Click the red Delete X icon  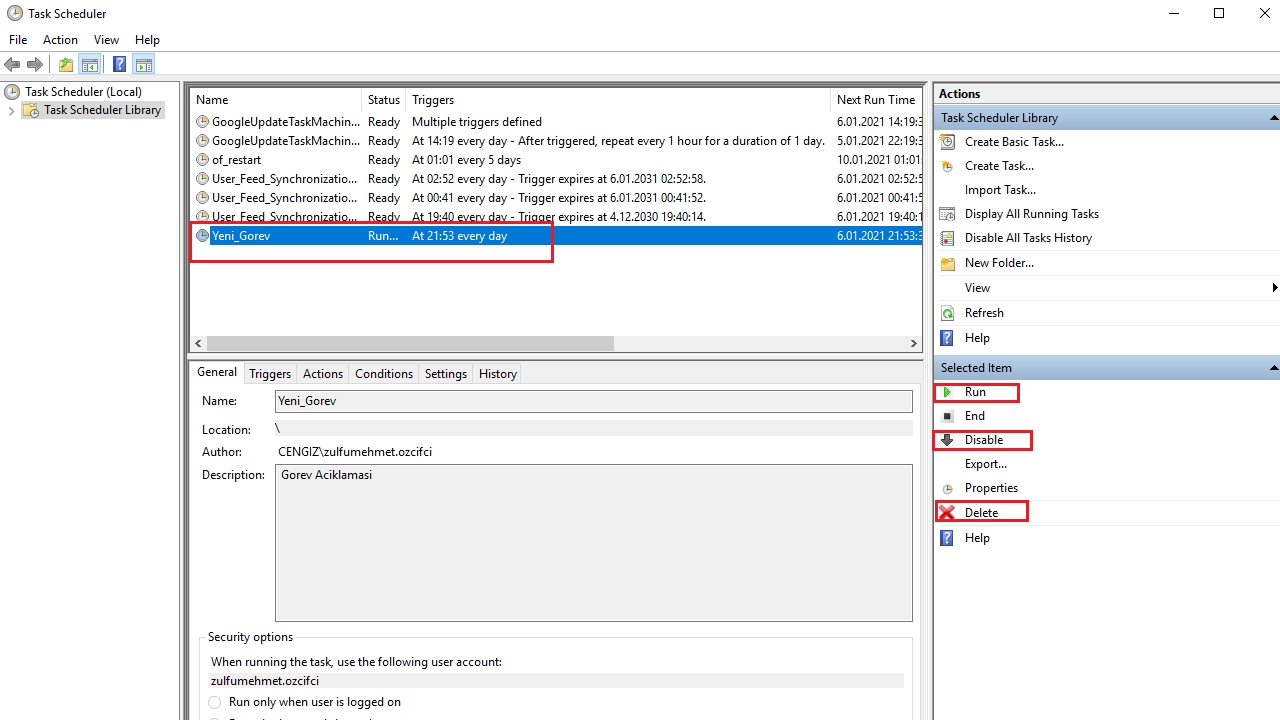pos(947,512)
